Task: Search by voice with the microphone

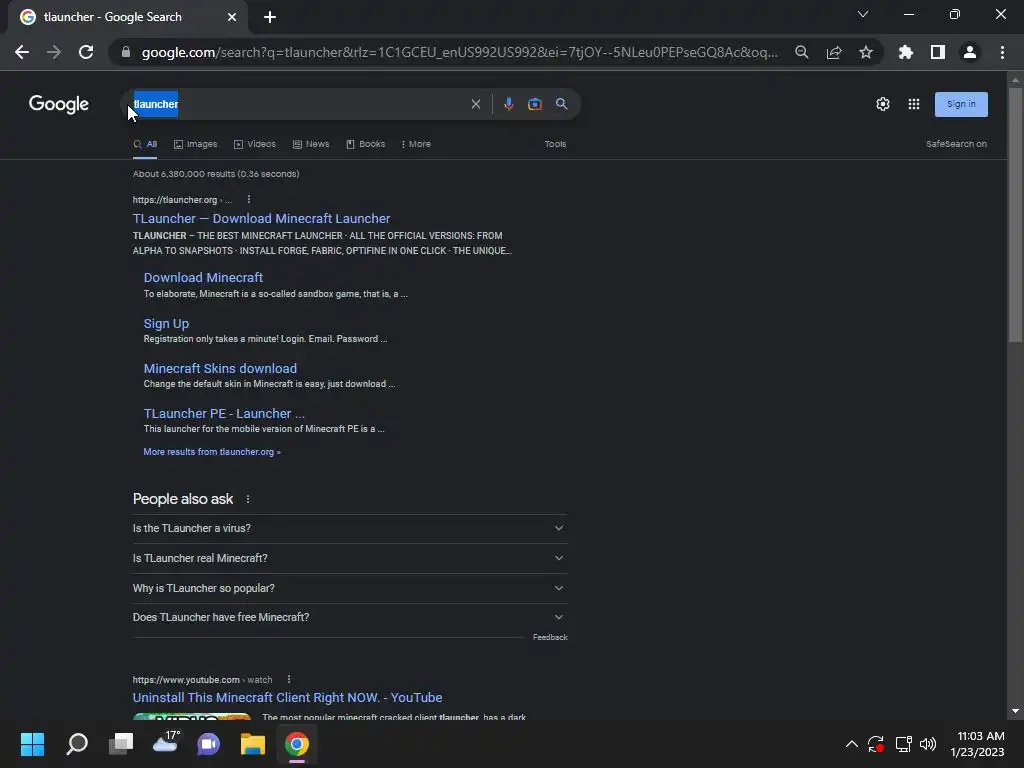Action: [x=509, y=104]
